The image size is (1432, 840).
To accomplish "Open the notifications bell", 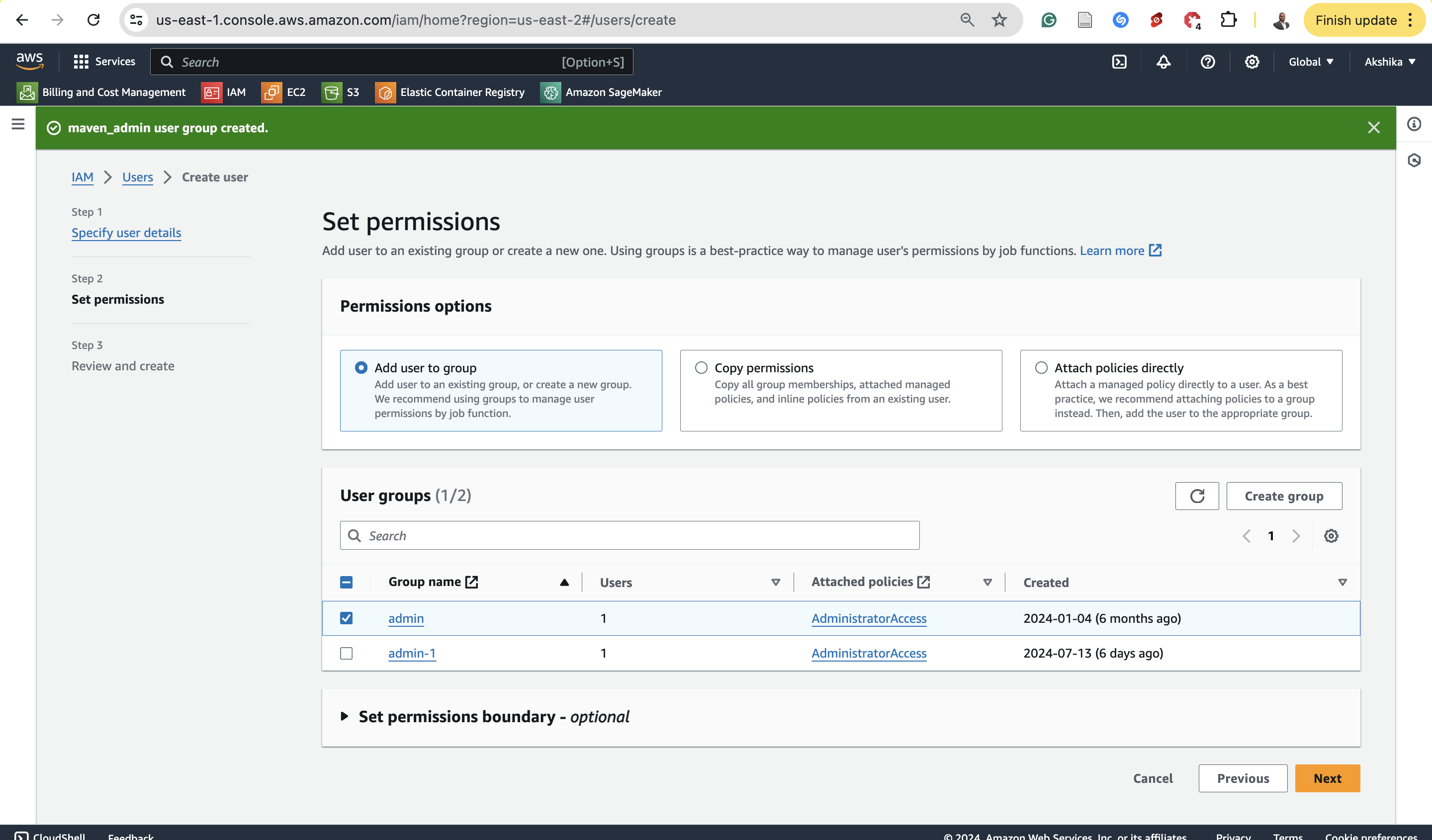I will tap(1163, 62).
